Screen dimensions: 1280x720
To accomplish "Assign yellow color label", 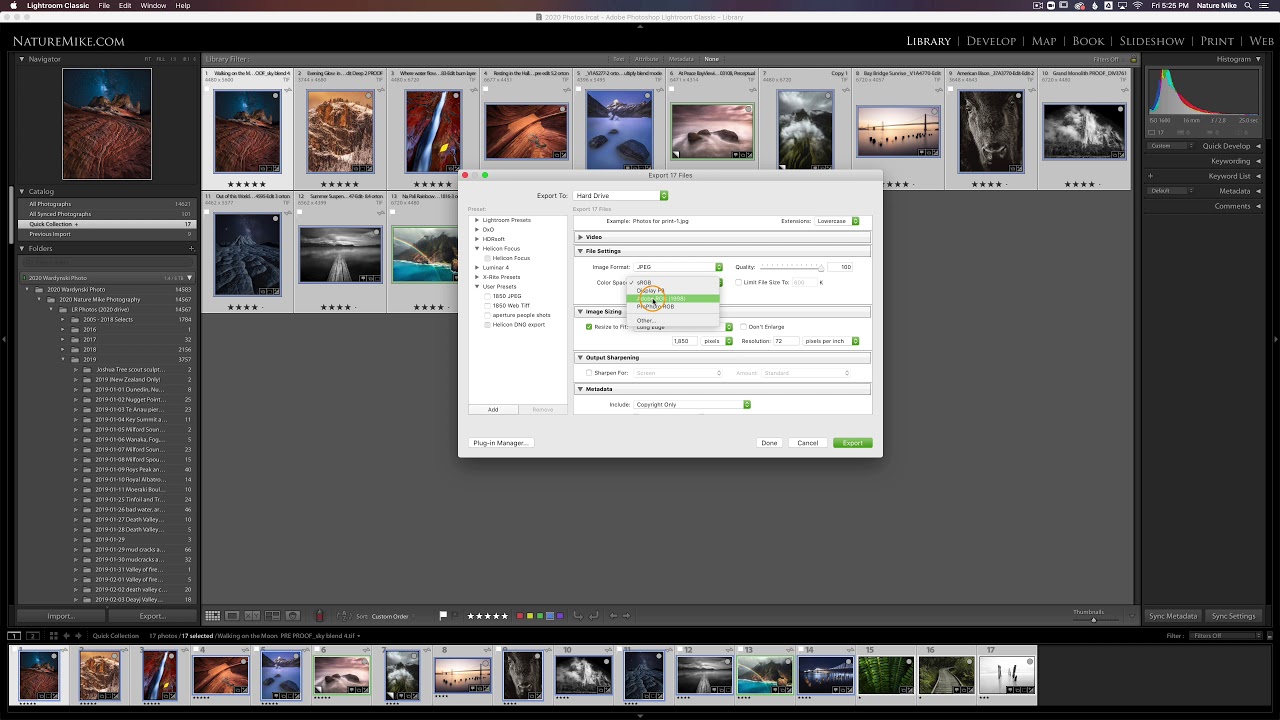I will [530, 616].
